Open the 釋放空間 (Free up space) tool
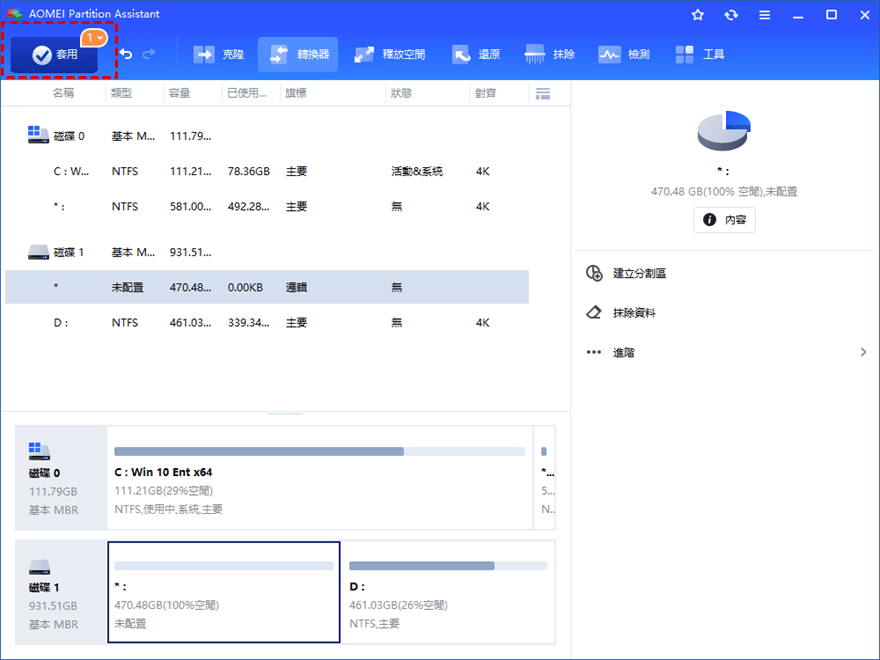880x660 pixels. click(390, 54)
